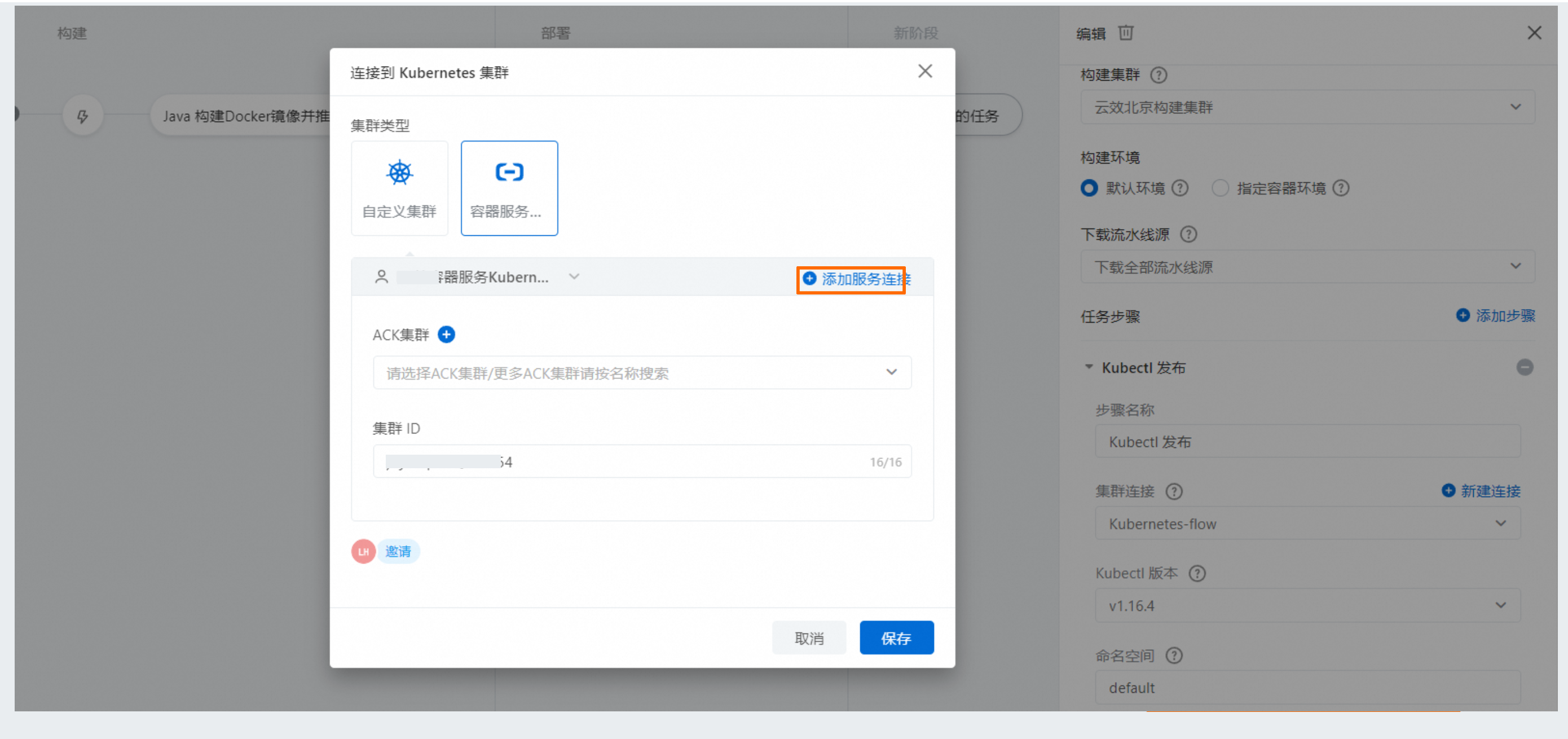1568x739 pixels.
Task: Click the LH user avatar
Action: (x=363, y=551)
